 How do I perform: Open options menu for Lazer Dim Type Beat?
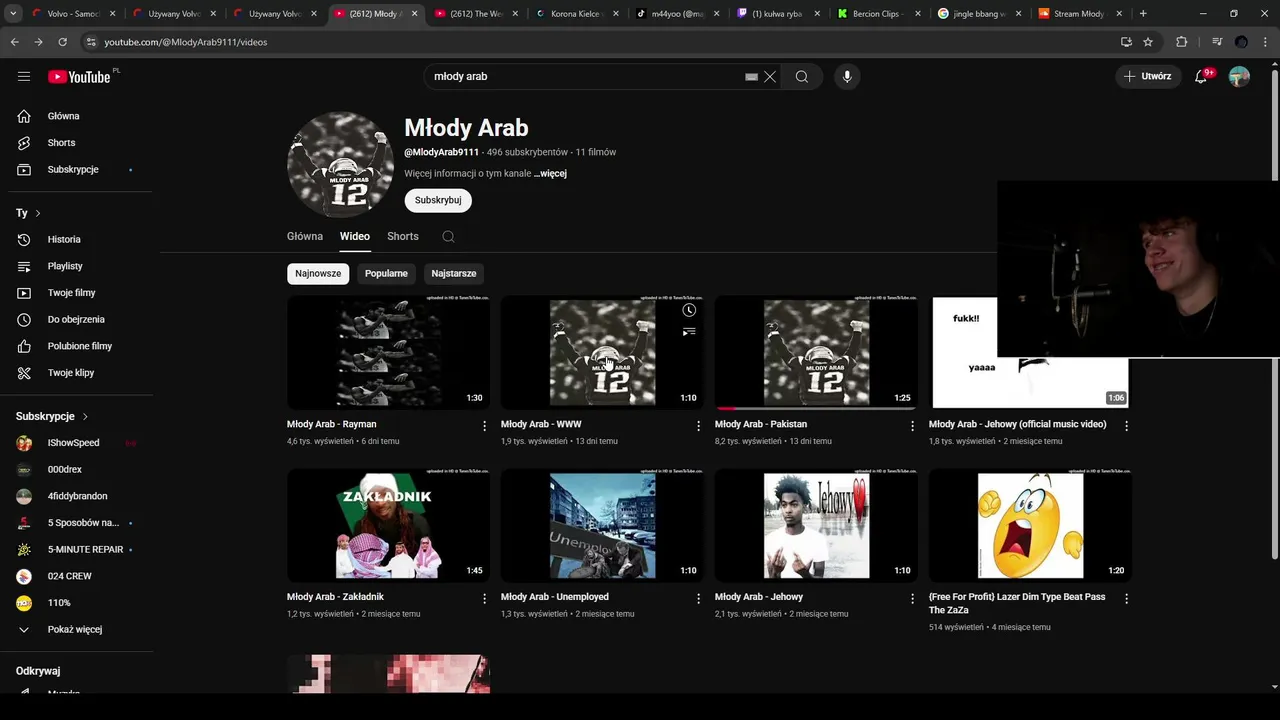click(1127, 599)
